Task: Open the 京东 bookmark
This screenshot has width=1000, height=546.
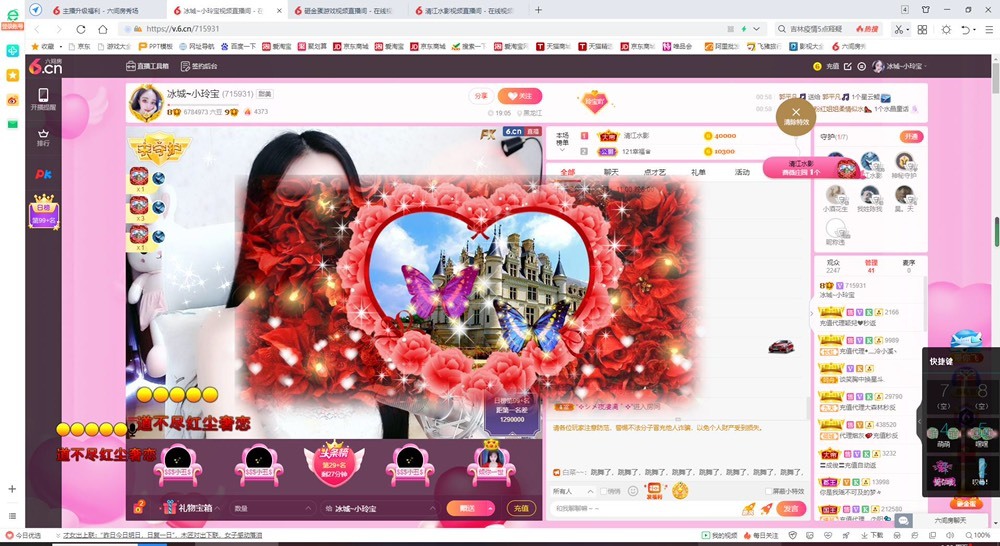Action: click(80, 47)
